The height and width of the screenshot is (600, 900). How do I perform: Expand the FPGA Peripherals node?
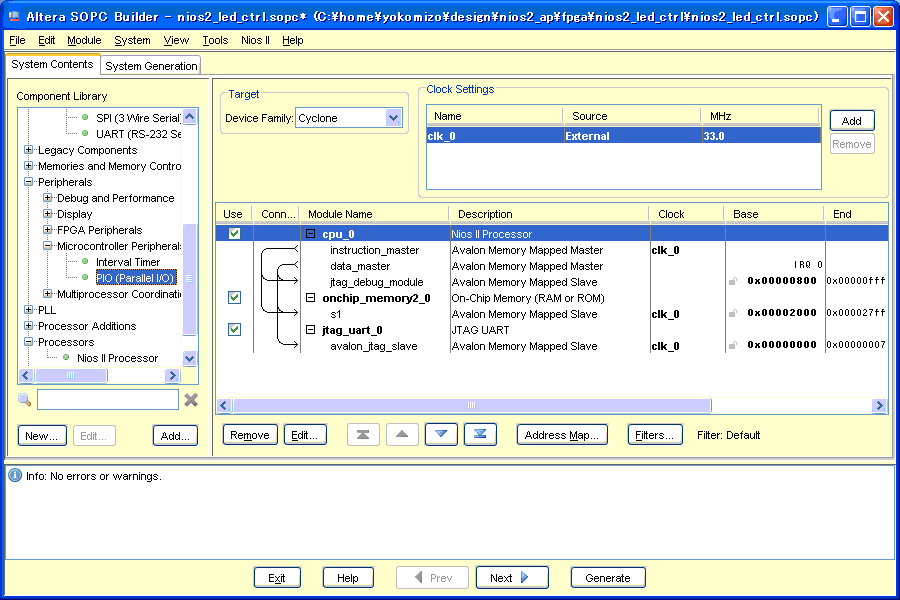click(48, 230)
